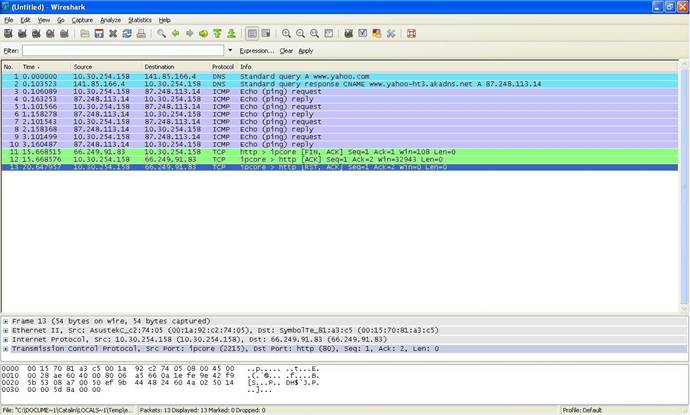Edit display filters from the toolbar
The image size is (690, 415).
pyautogui.click(x=363, y=33)
